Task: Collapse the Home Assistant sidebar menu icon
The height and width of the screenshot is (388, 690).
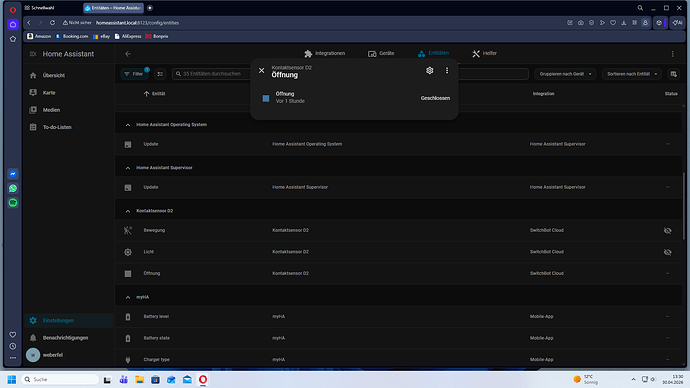Action: coord(33,54)
